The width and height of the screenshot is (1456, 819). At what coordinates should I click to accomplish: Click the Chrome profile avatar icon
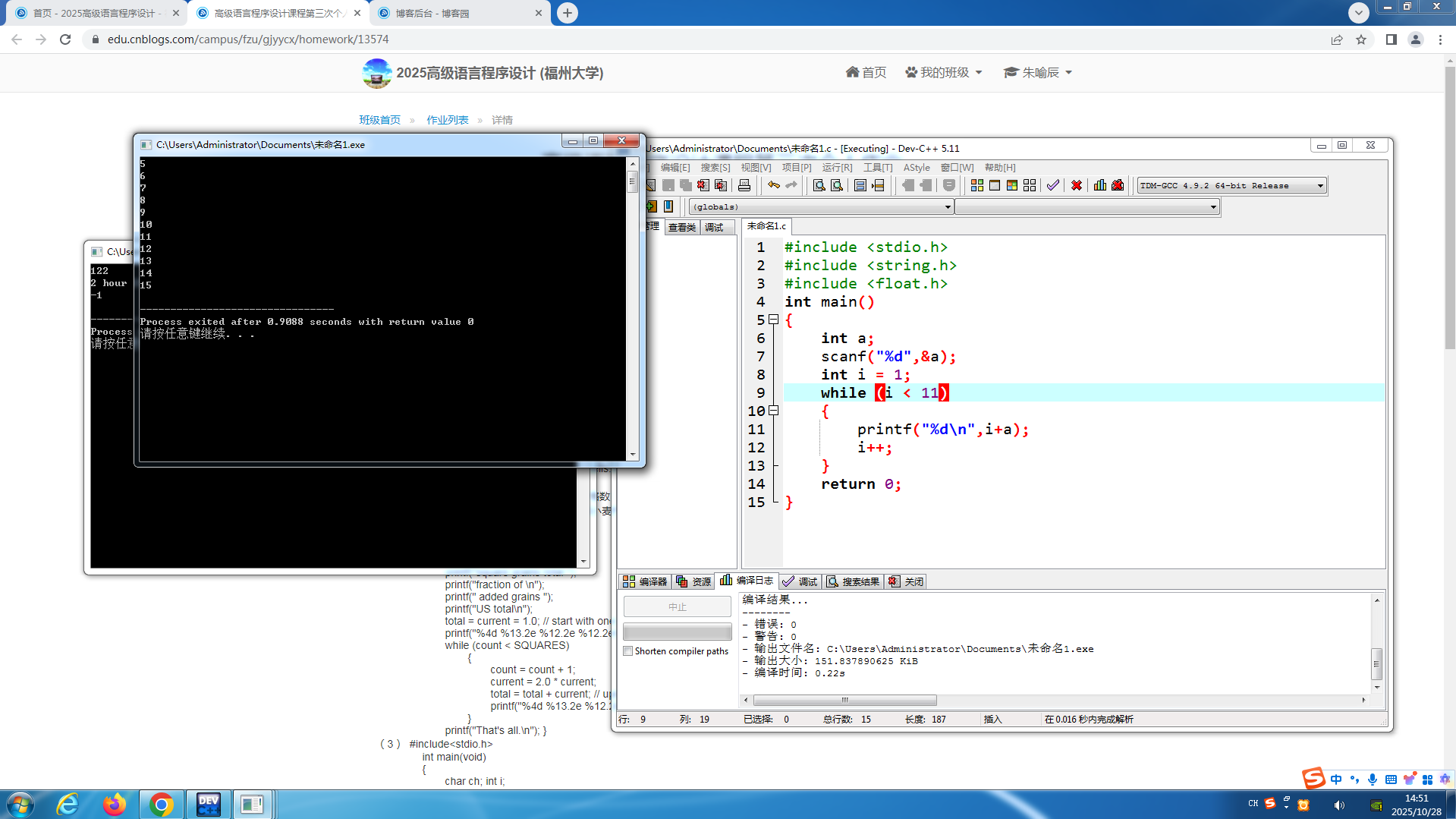(x=1416, y=39)
